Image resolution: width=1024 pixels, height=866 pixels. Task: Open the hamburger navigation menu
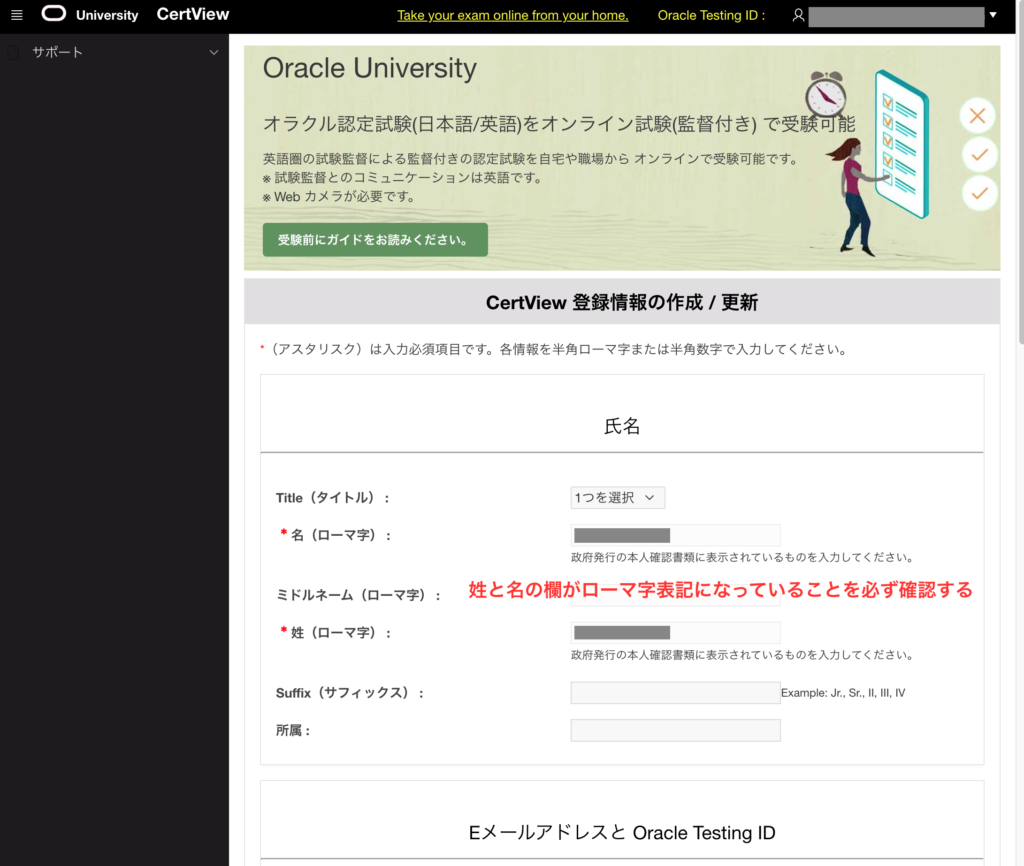(16, 15)
